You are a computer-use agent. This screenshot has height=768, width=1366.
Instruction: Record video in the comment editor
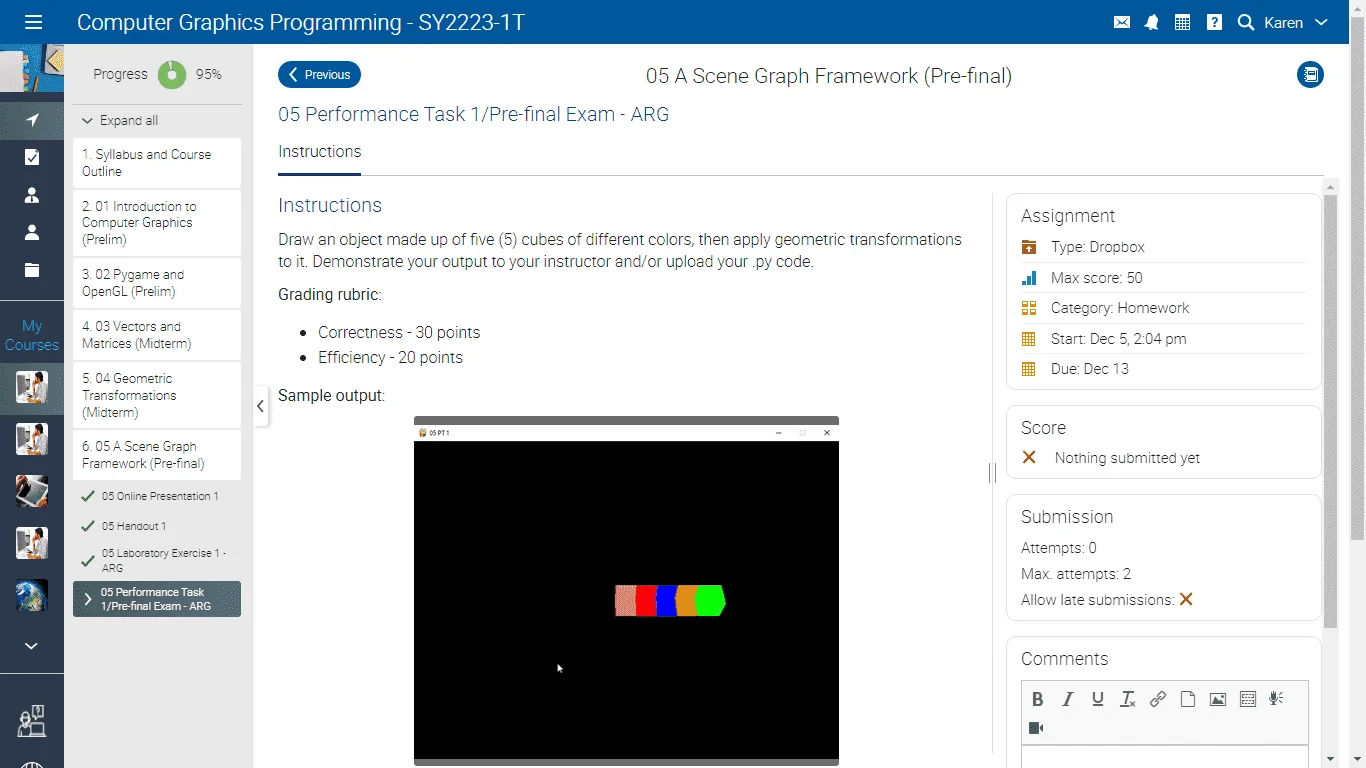(x=1036, y=728)
